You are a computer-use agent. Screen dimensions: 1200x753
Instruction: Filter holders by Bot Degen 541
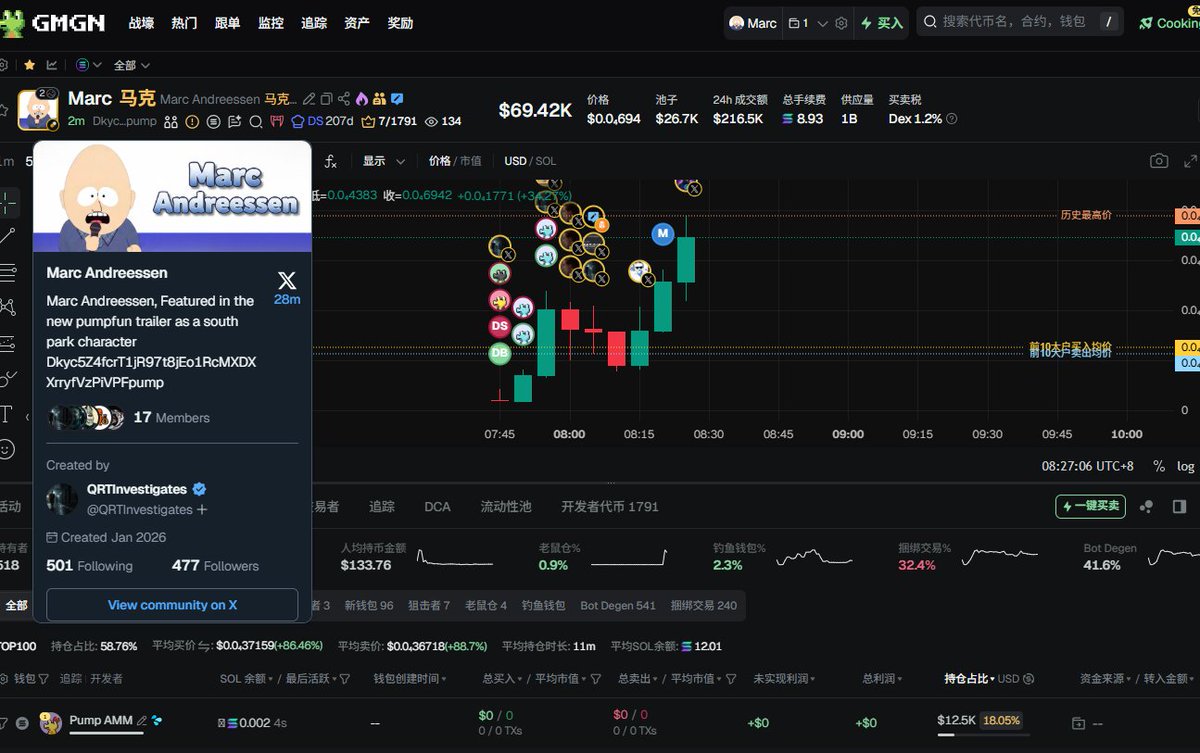pos(618,605)
